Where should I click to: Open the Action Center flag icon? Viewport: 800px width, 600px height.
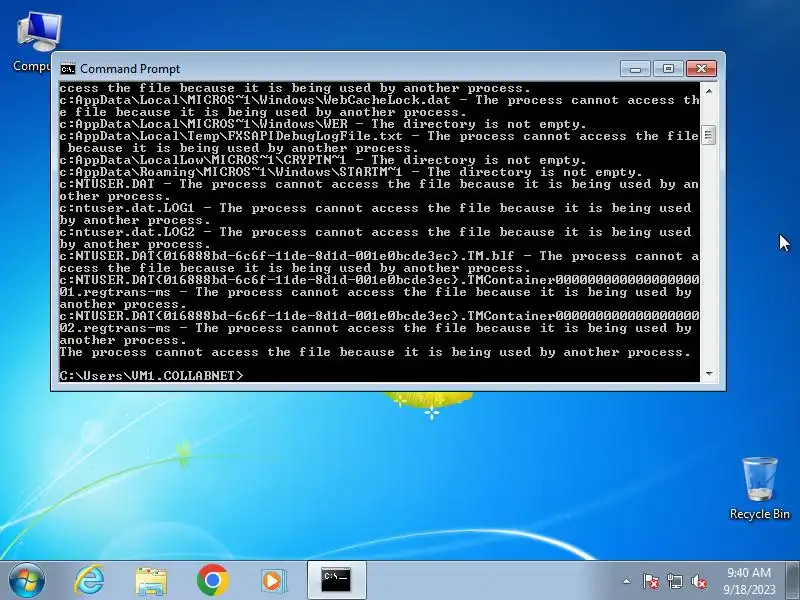[x=651, y=581]
